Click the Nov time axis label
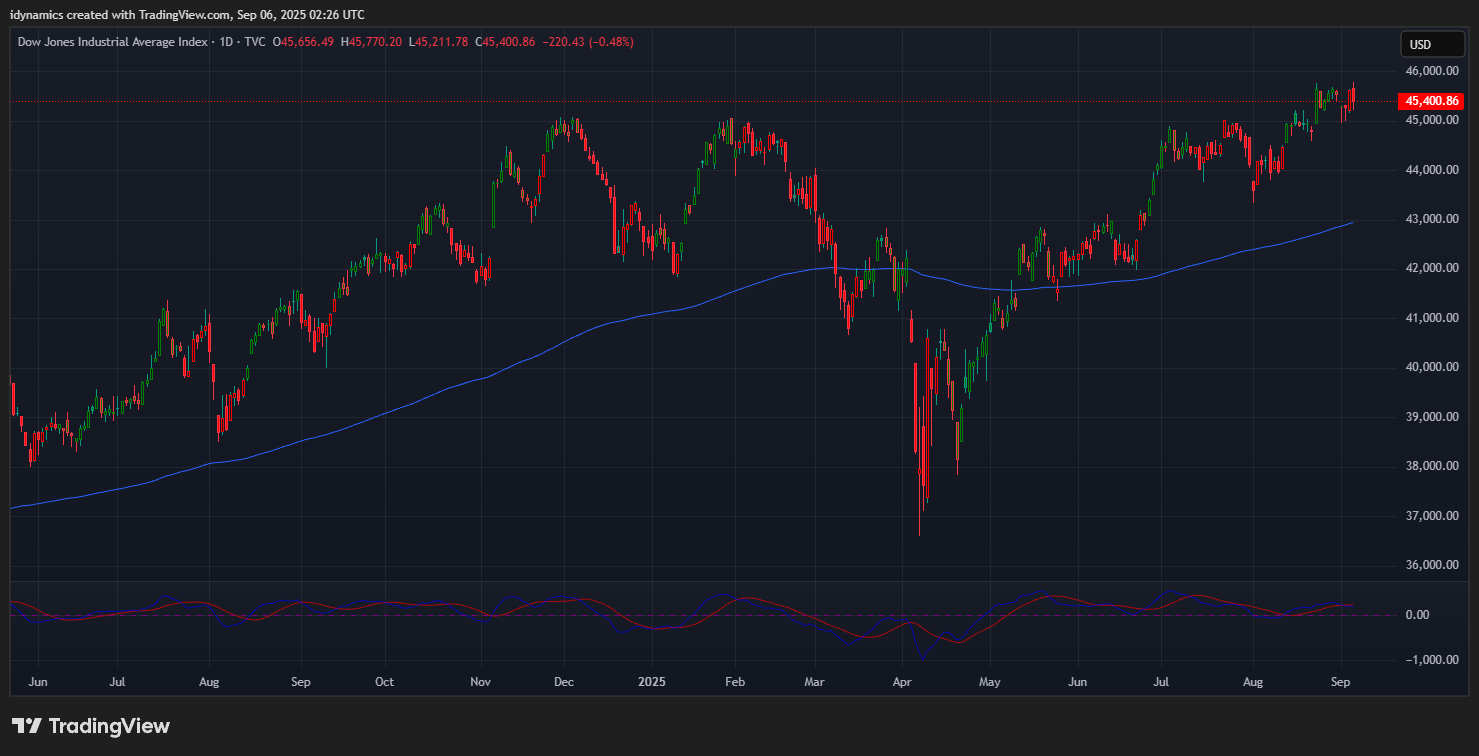 click(480, 682)
